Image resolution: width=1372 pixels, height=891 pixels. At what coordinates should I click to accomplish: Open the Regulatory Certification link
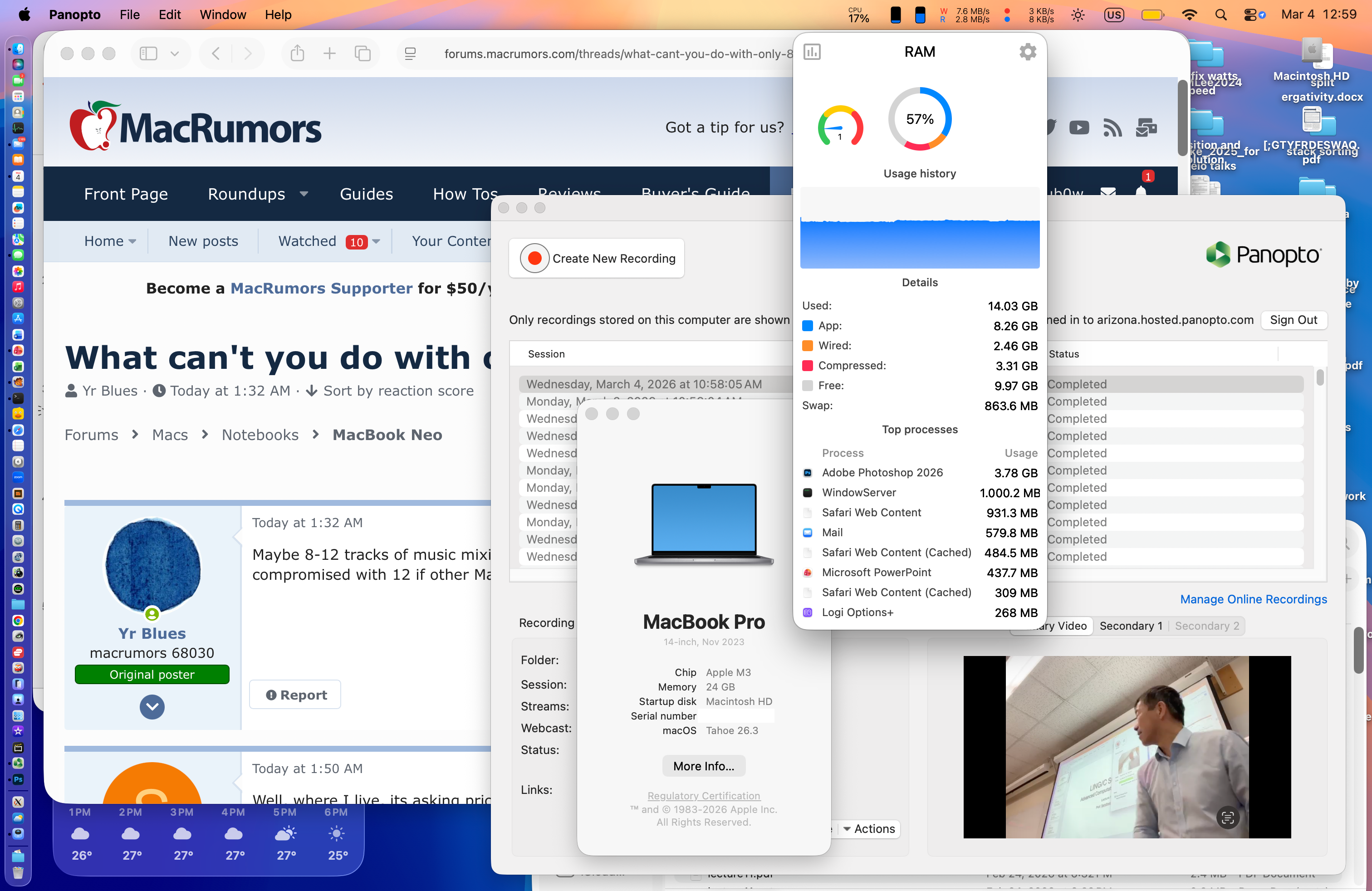[704, 795]
